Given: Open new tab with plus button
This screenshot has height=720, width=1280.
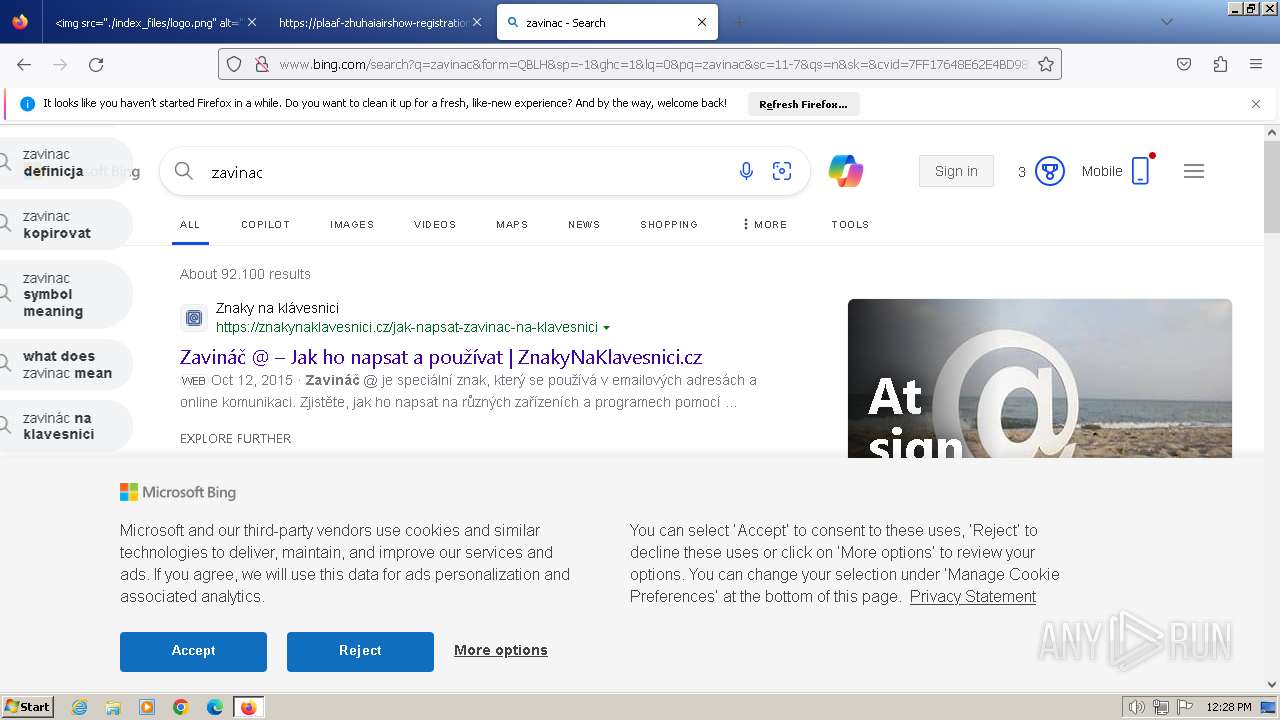Looking at the screenshot, I should [x=739, y=22].
